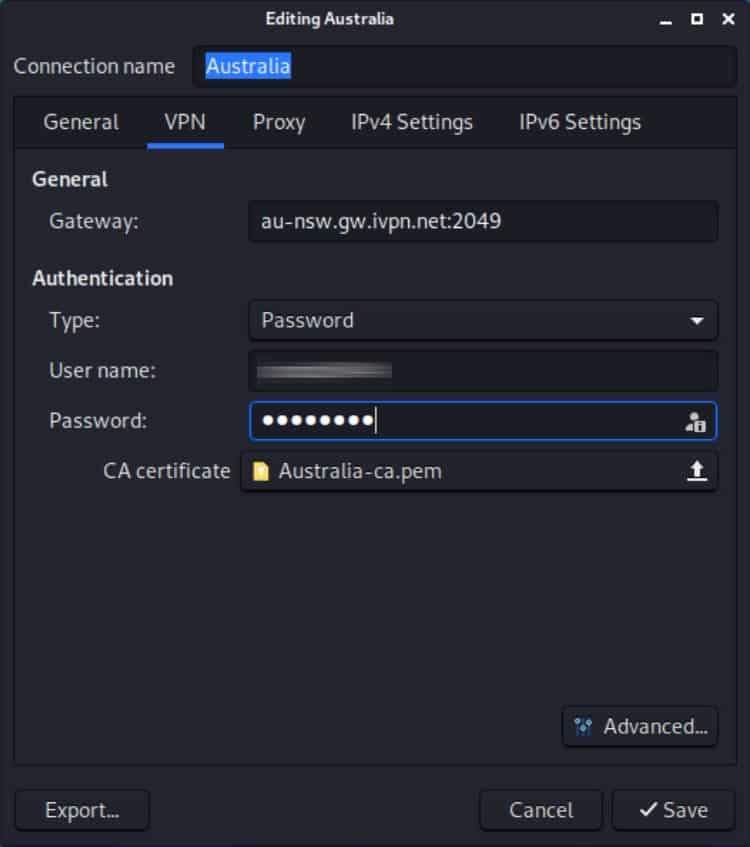The width and height of the screenshot is (750, 847).
Task: Click the Australia-ca.pem file icon
Action: click(x=261, y=471)
